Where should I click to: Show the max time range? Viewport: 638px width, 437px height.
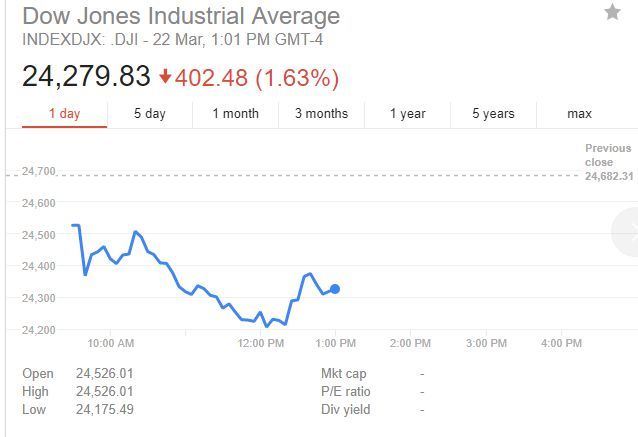(579, 114)
